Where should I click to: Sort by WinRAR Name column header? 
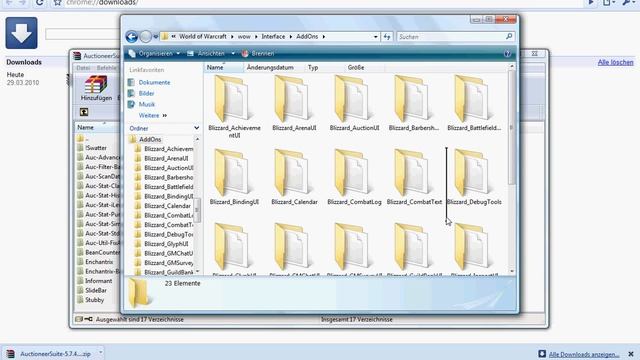[x=97, y=127]
